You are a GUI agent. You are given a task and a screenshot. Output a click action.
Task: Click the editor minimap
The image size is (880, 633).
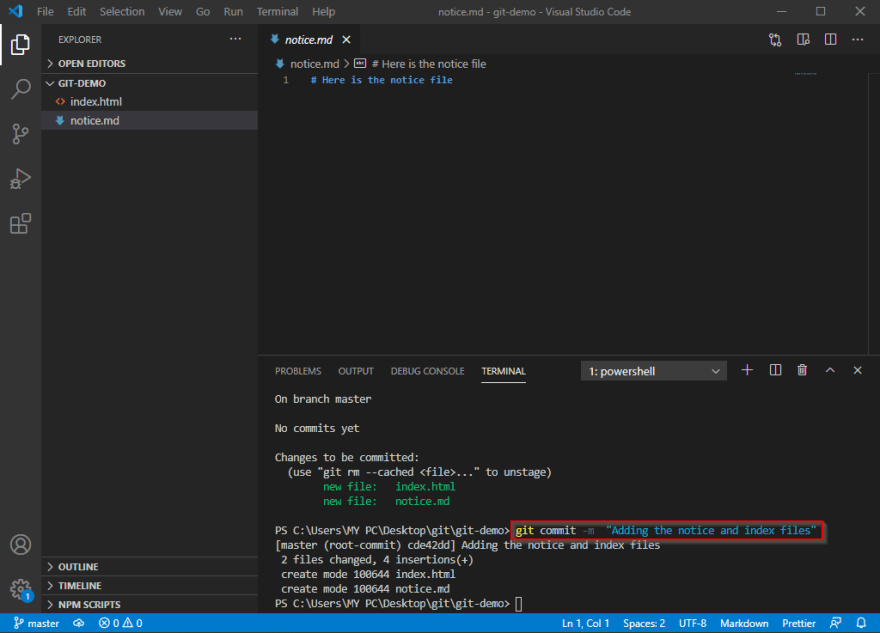[805, 74]
